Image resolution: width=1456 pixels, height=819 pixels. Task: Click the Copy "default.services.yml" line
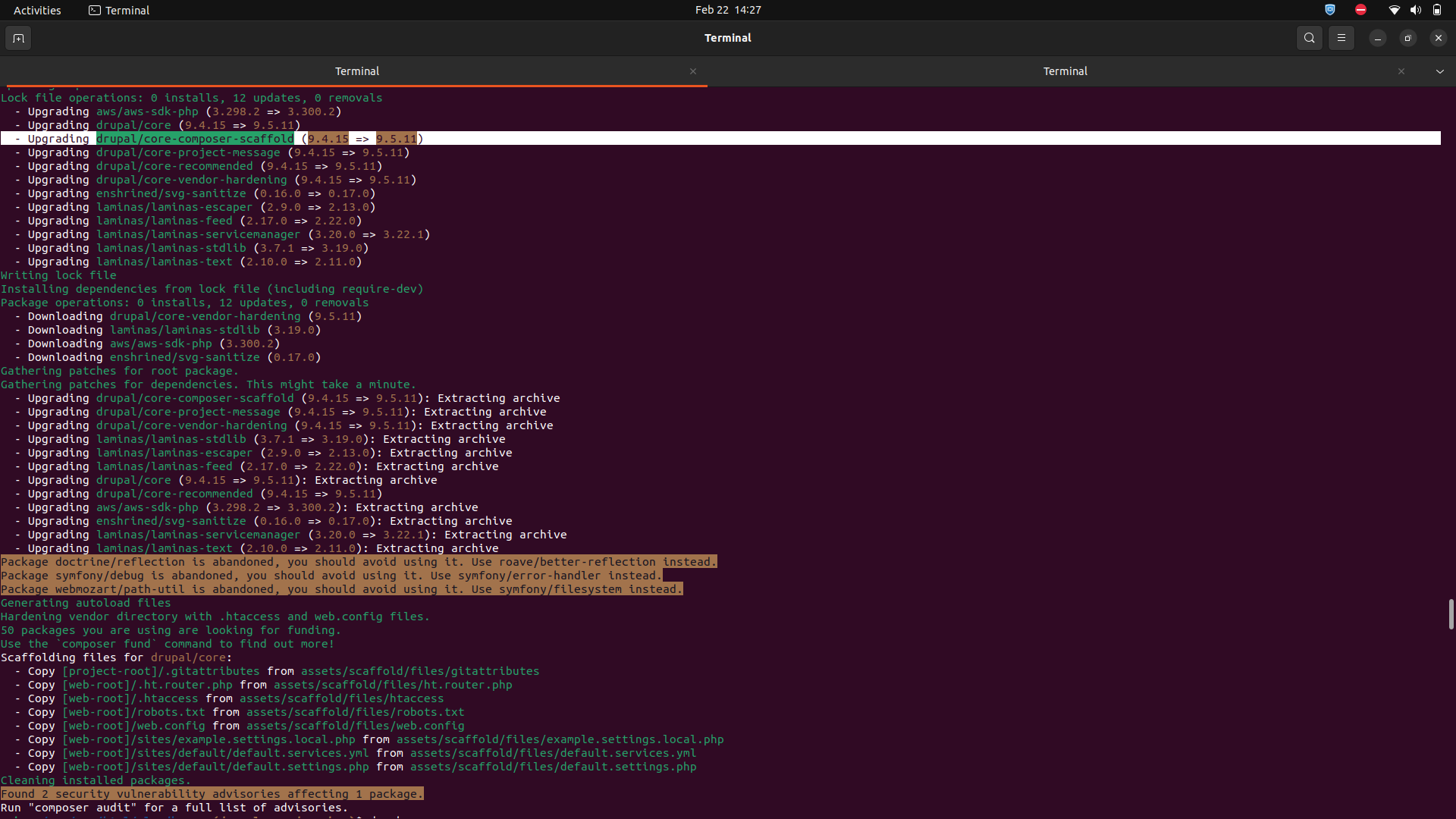(x=356, y=753)
